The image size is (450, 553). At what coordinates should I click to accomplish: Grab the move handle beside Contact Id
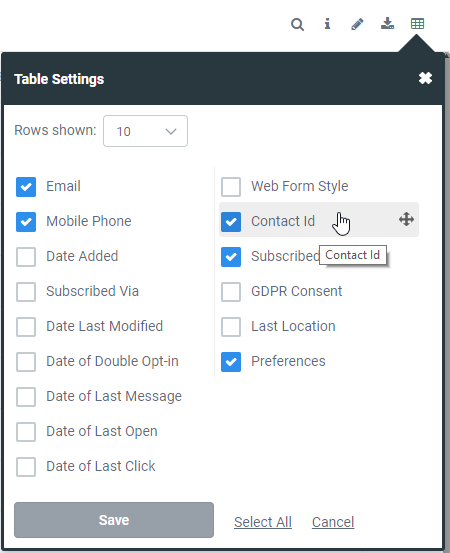pyautogui.click(x=406, y=219)
